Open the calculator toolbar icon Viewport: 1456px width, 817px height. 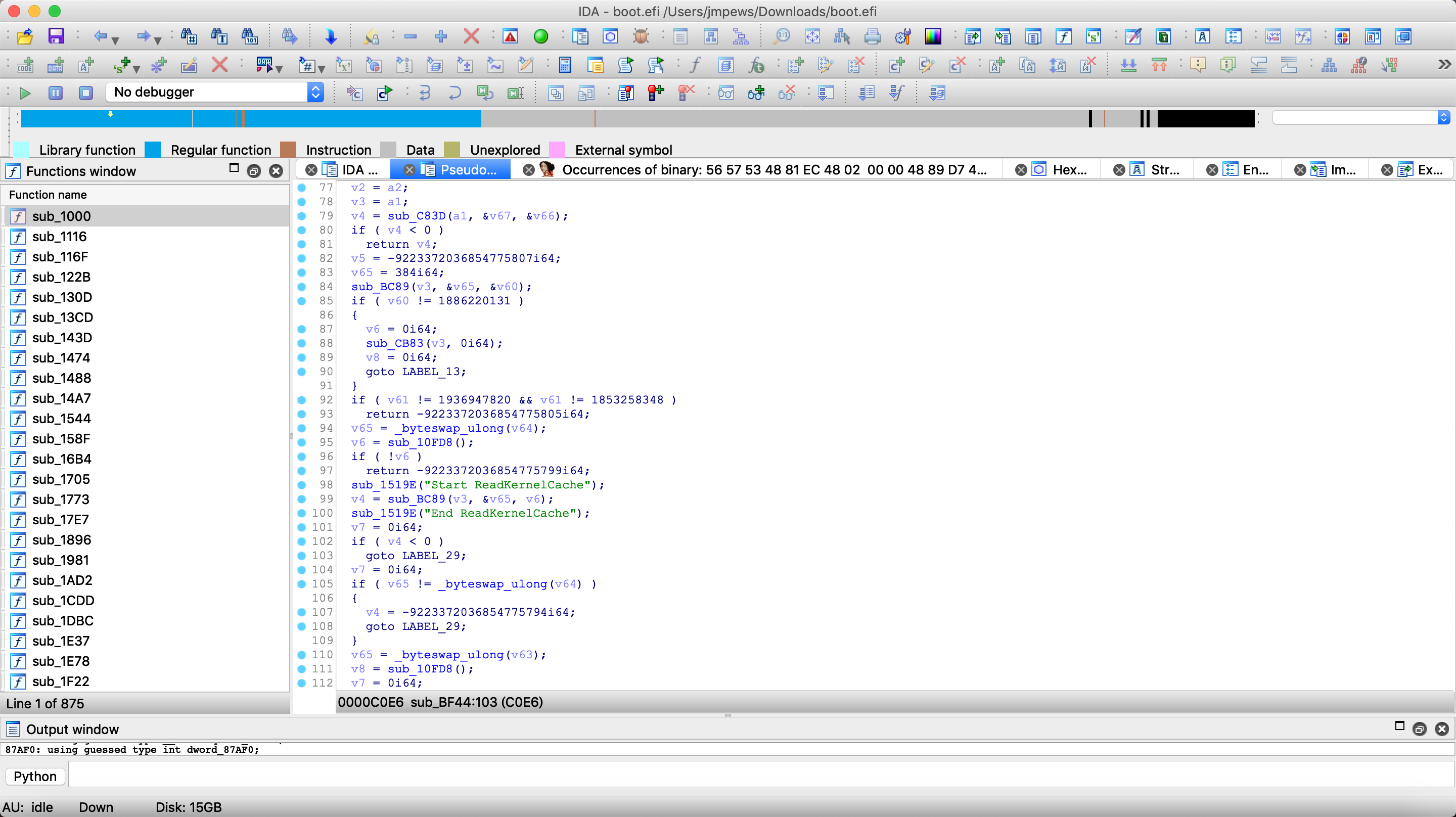564,65
